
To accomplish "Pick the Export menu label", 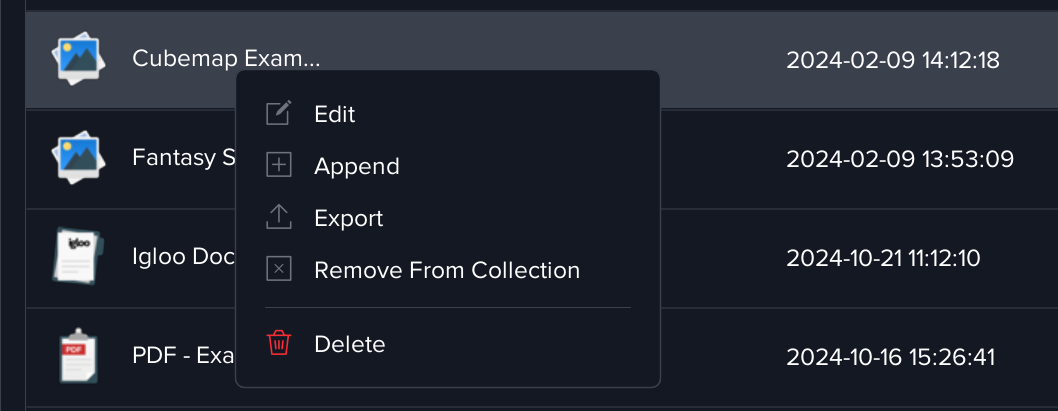I will point(348,218).
